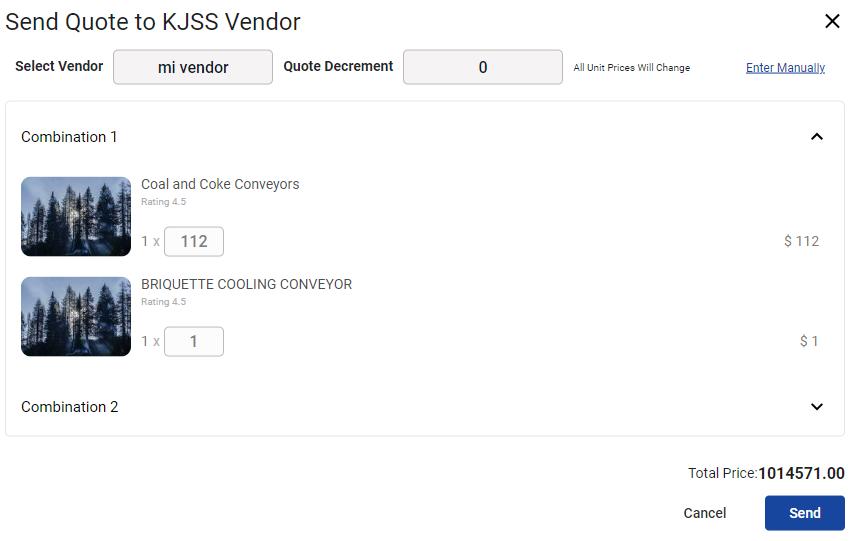Expand Combination 2 chevron arrow
859x541 pixels.
point(817,407)
